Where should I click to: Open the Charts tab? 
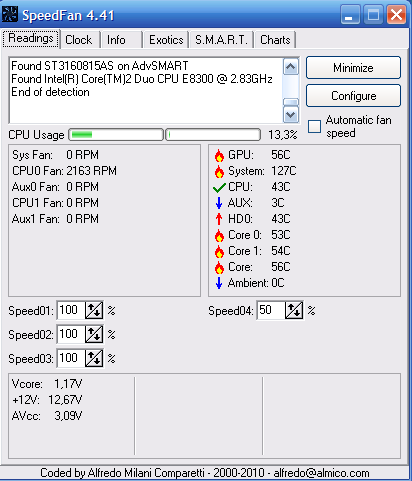275,40
